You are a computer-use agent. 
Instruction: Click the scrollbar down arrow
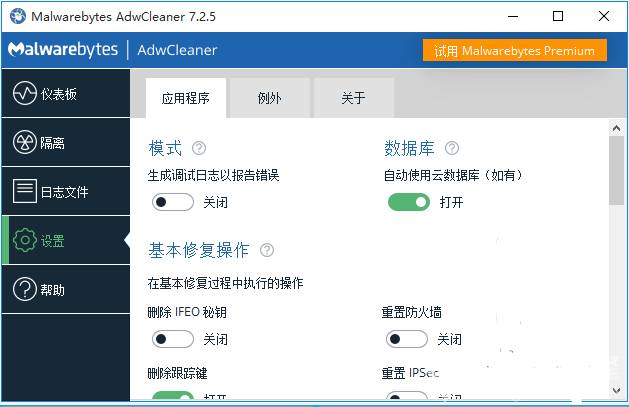(x=617, y=391)
